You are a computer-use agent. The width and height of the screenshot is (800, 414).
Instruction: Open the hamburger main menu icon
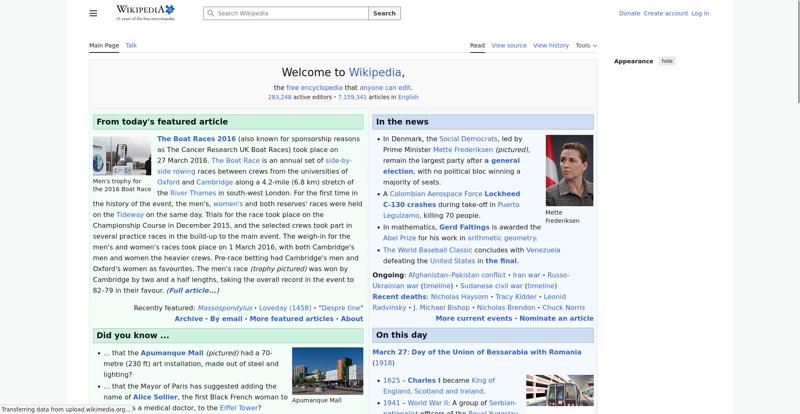tap(93, 13)
